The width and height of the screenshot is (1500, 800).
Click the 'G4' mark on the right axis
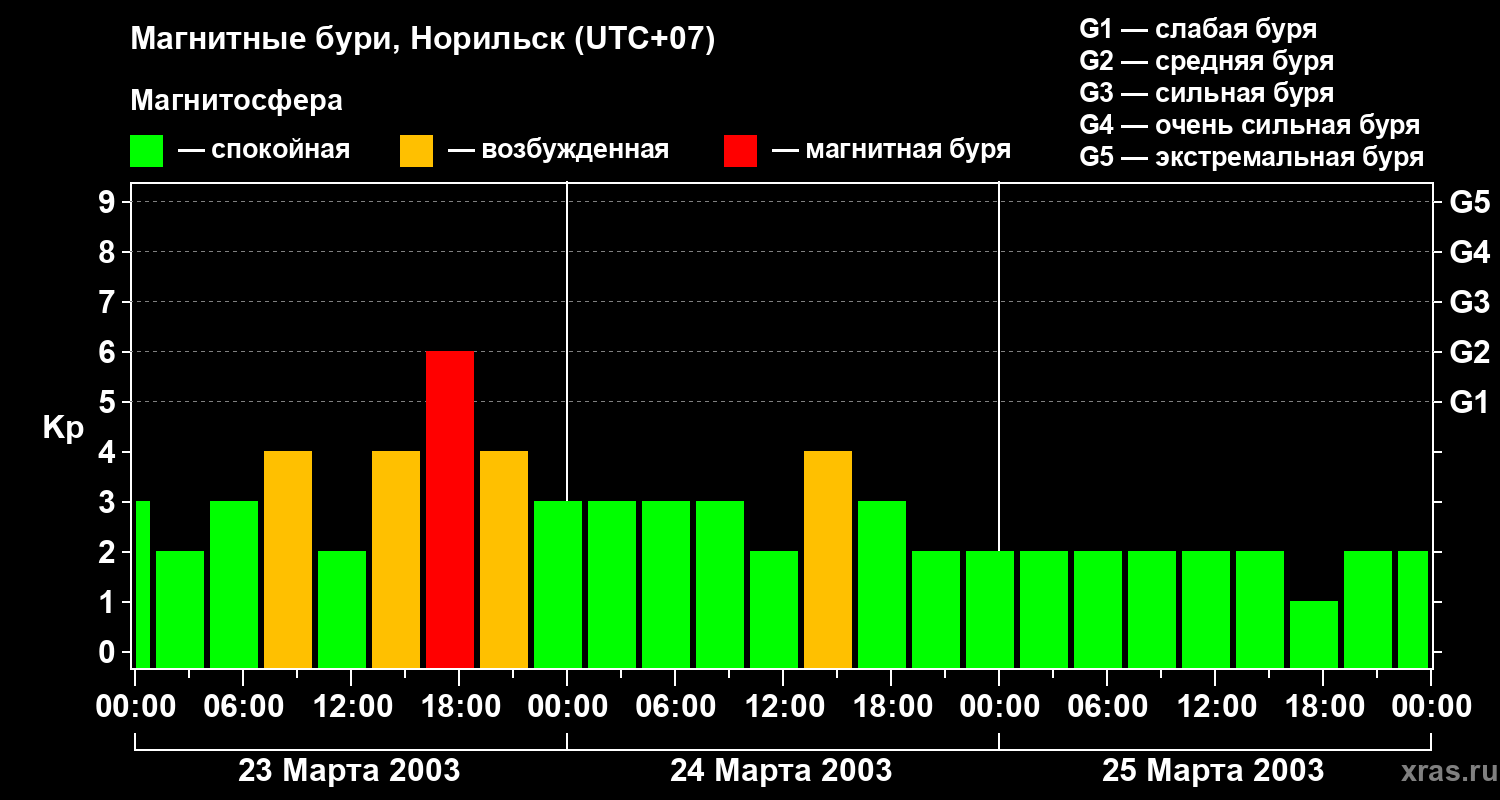(x=1469, y=252)
